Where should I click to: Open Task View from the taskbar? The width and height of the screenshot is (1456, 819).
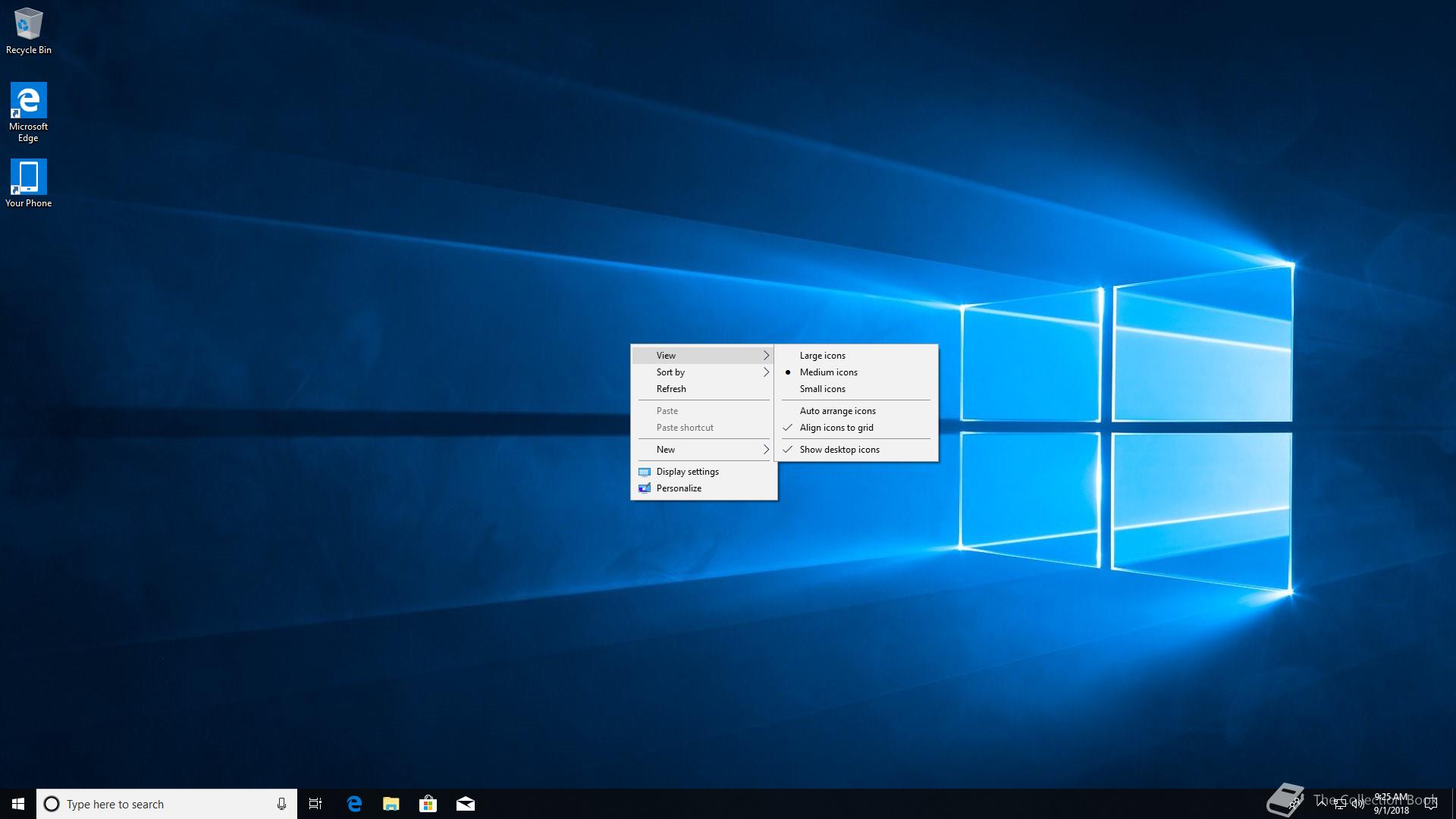(315, 804)
